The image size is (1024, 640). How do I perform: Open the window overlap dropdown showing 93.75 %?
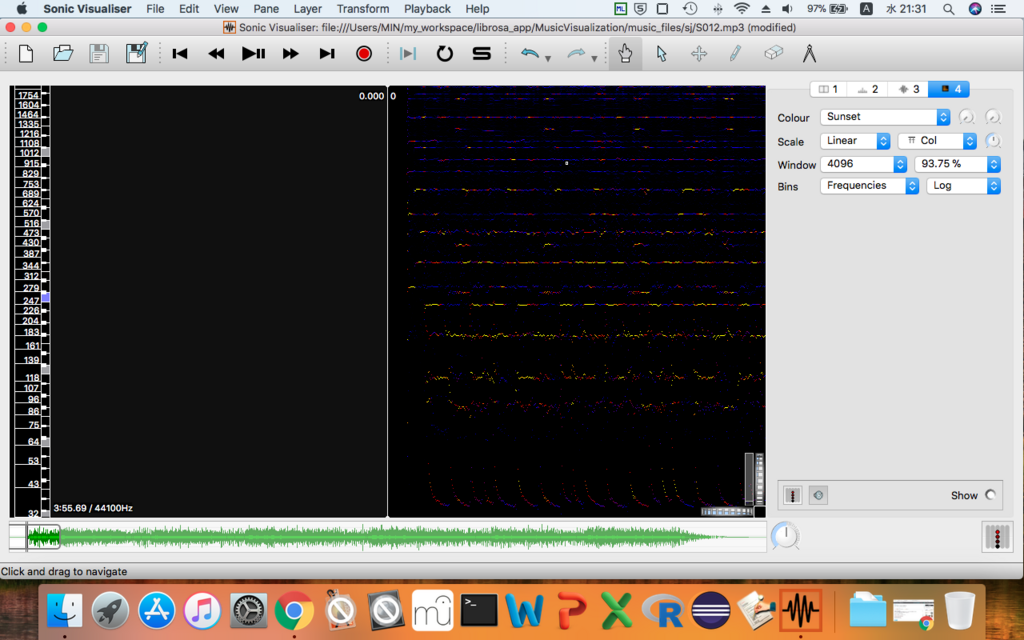coord(957,164)
